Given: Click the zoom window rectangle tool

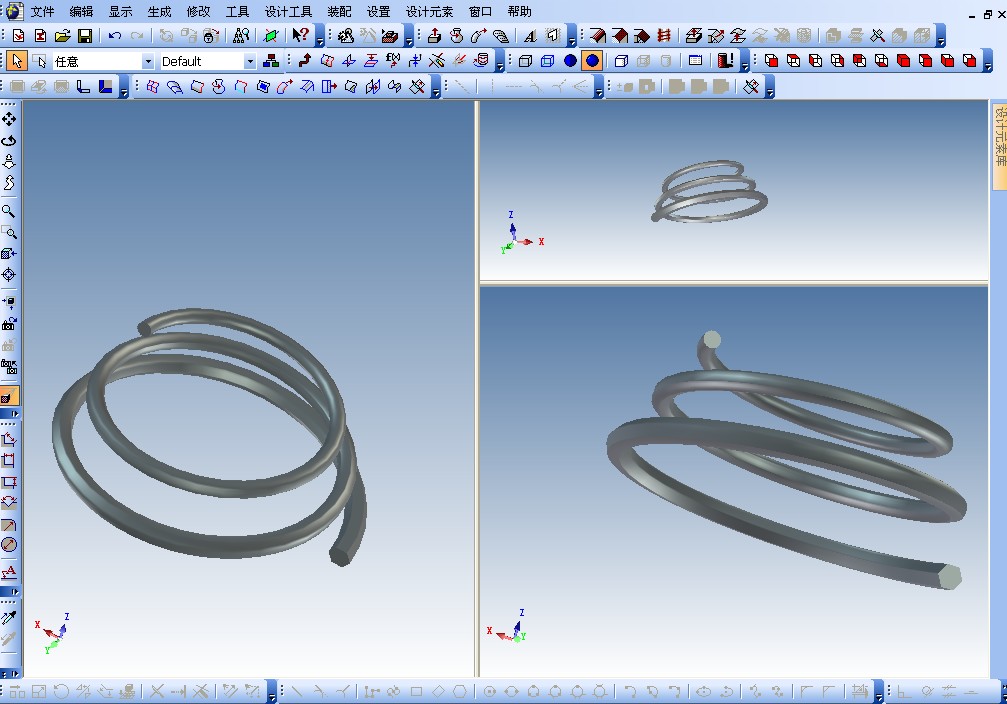Looking at the screenshot, I should tap(9, 232).
